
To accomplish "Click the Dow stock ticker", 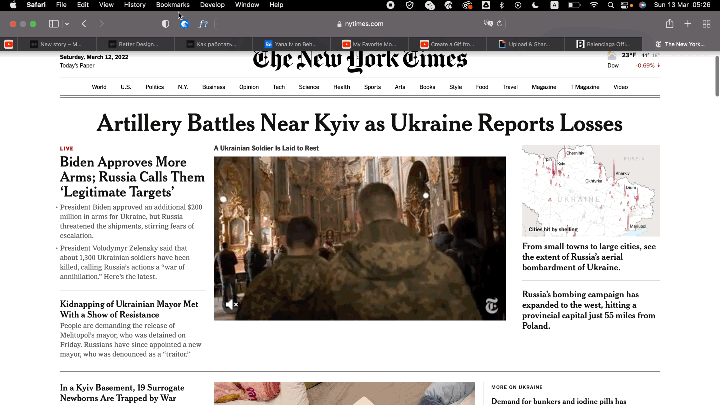I will pyautogui.click(x=633, y=66).
